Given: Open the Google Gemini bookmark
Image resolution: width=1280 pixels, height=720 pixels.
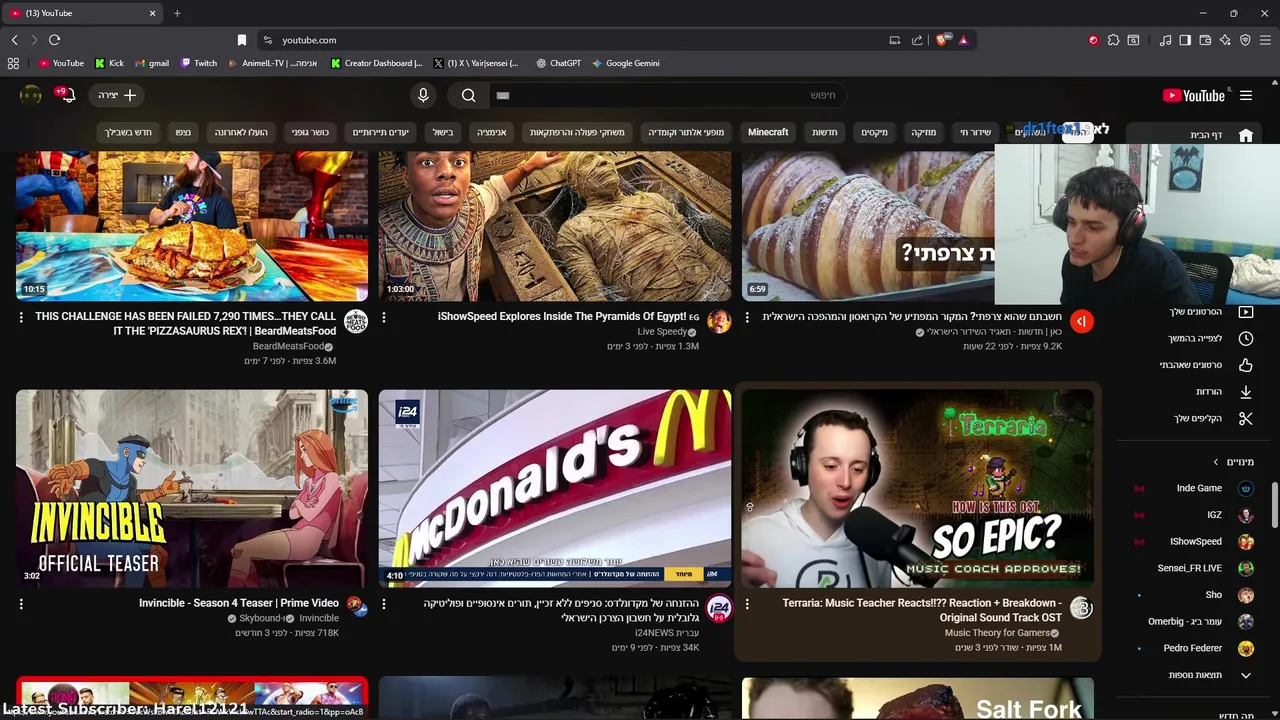Looking at the screenshot, I should click(x=626, y=63).
